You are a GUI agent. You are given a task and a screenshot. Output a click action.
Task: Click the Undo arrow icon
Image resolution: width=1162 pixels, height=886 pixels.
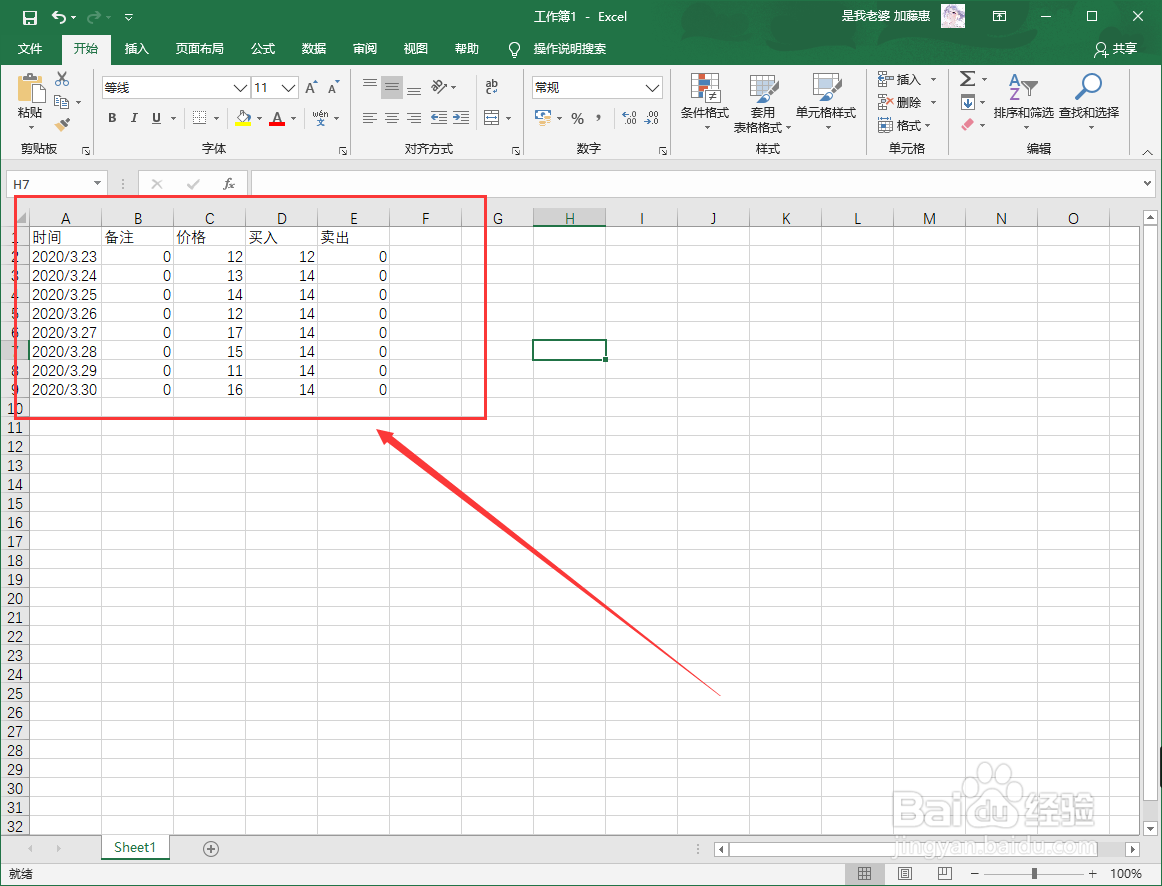pyautogui.click(x=59, y=16)
